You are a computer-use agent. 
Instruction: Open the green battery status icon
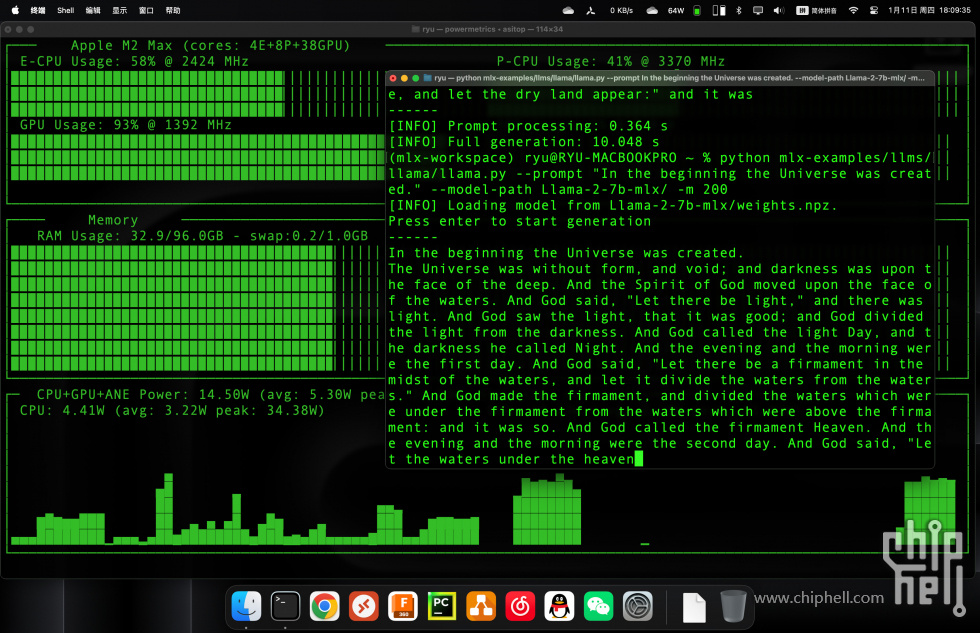[697, 10]
